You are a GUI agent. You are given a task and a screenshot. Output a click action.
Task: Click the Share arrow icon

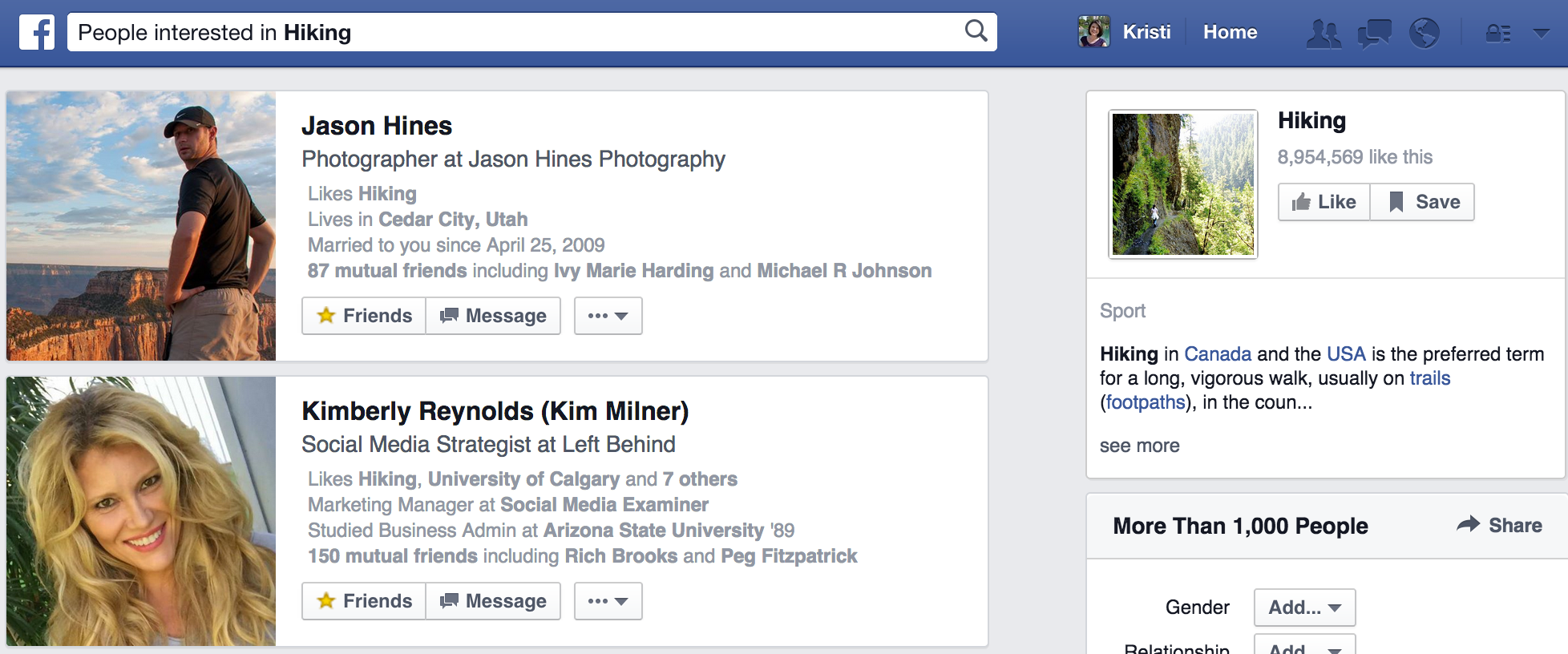pos(1469,524)
